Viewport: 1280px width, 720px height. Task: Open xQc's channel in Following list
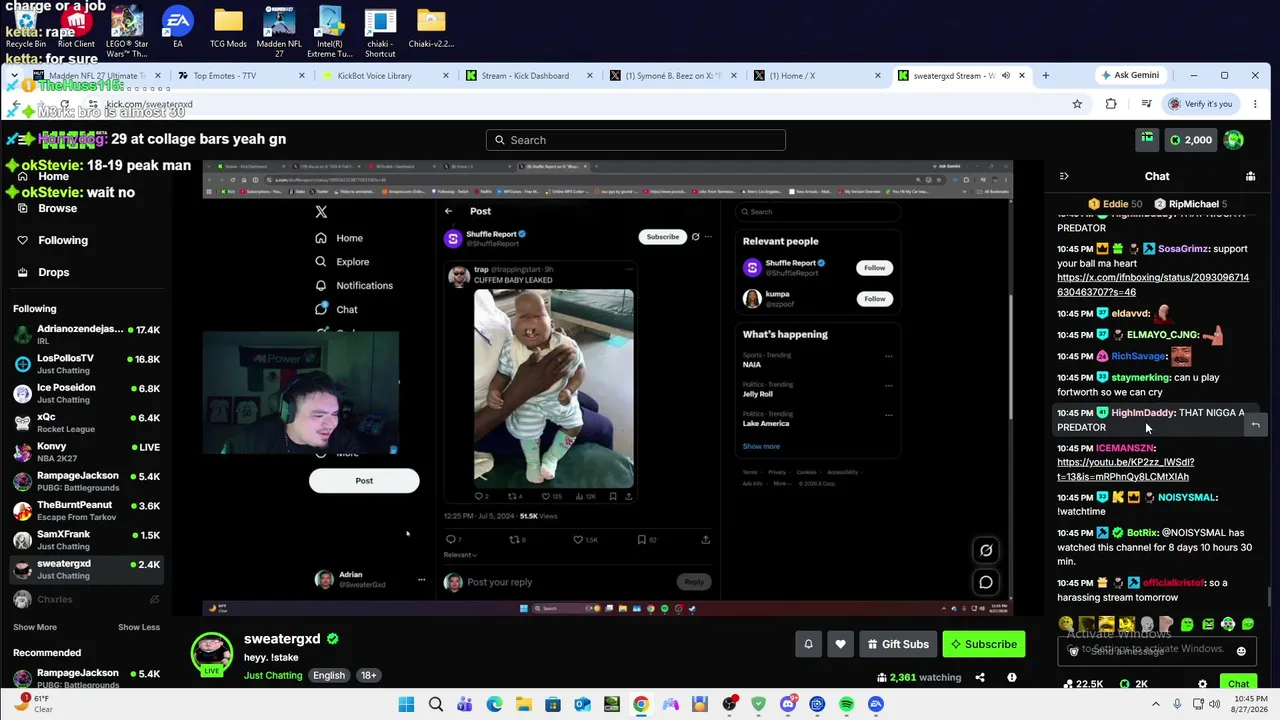pyautogui.click(x=87, y=423)
